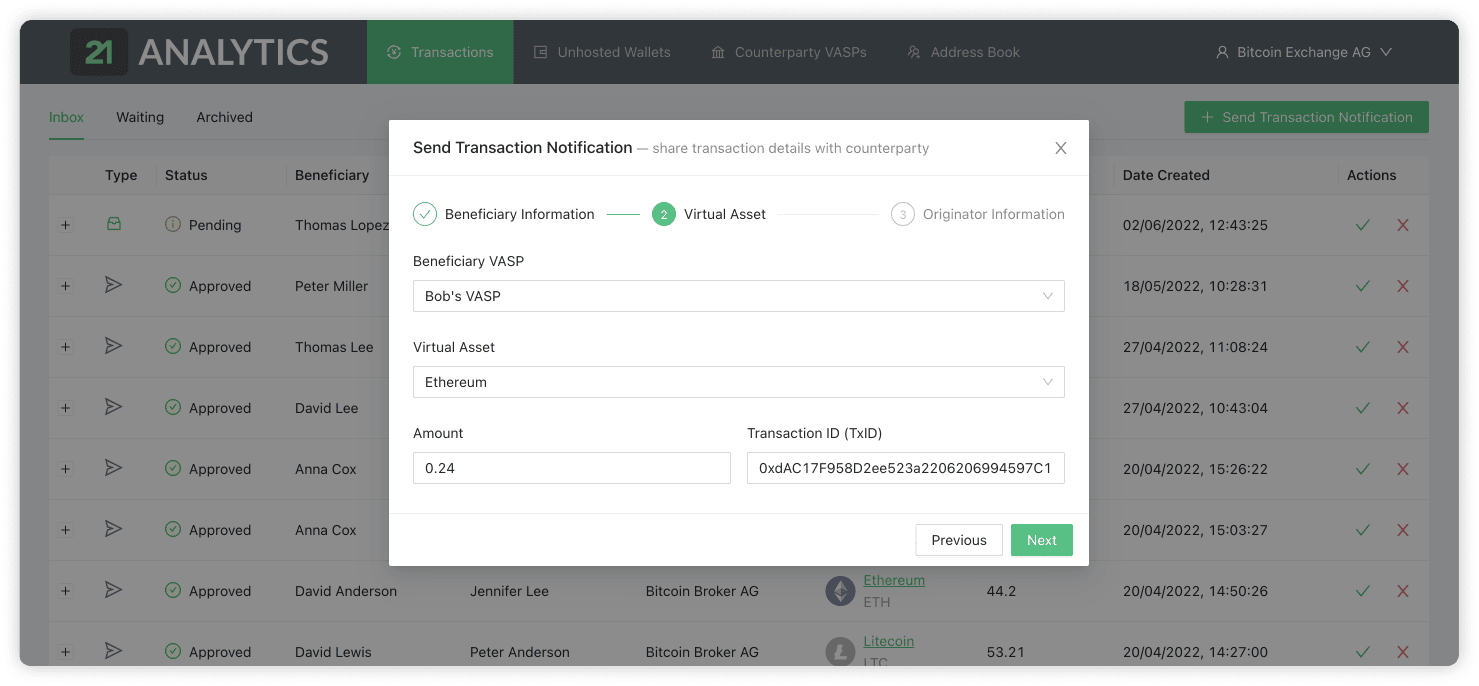
Task: Approve the Peter Miller transaction
Action: point(1362,286)
